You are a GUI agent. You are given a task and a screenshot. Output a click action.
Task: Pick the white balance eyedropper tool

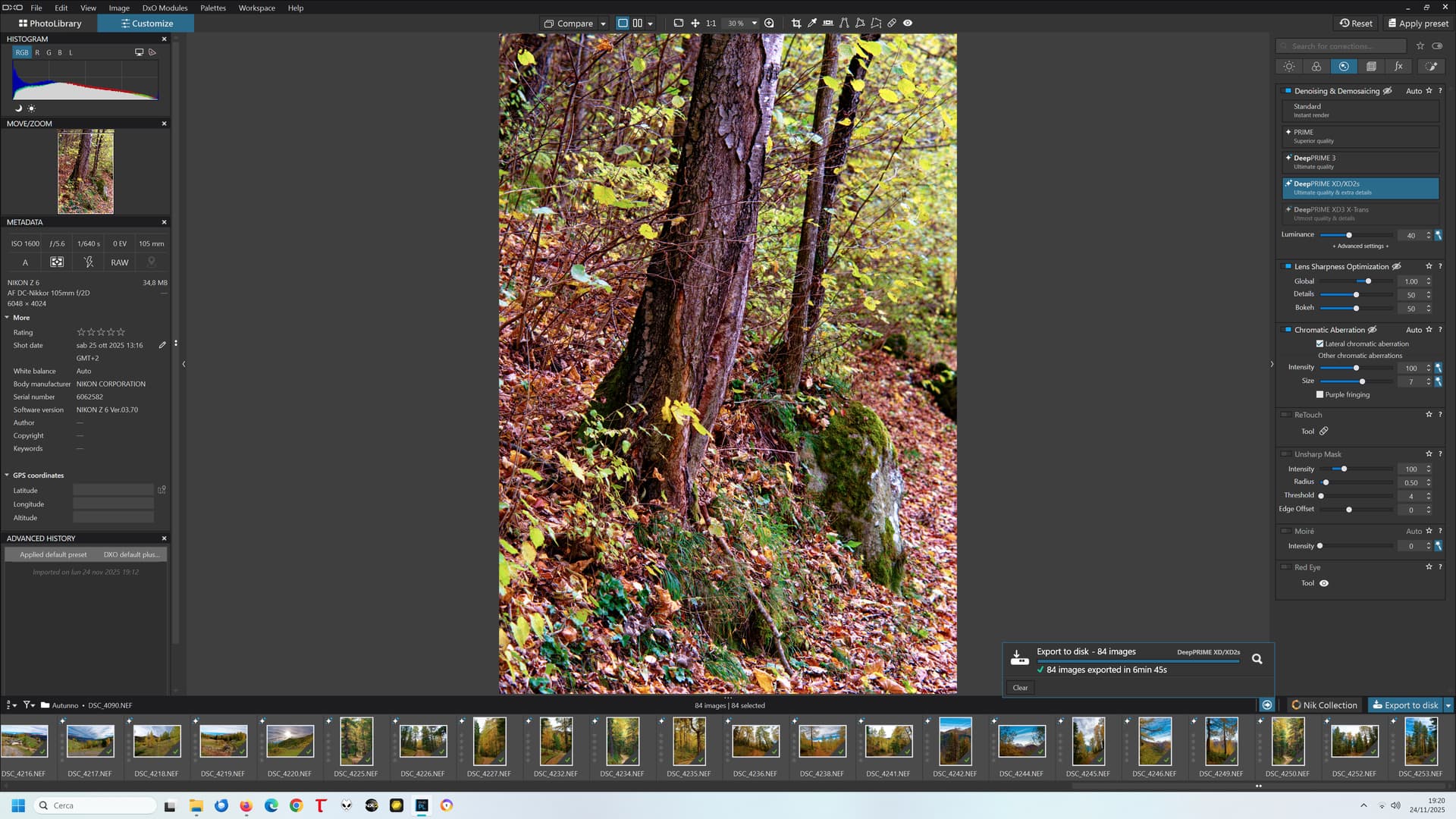point(812,24)
